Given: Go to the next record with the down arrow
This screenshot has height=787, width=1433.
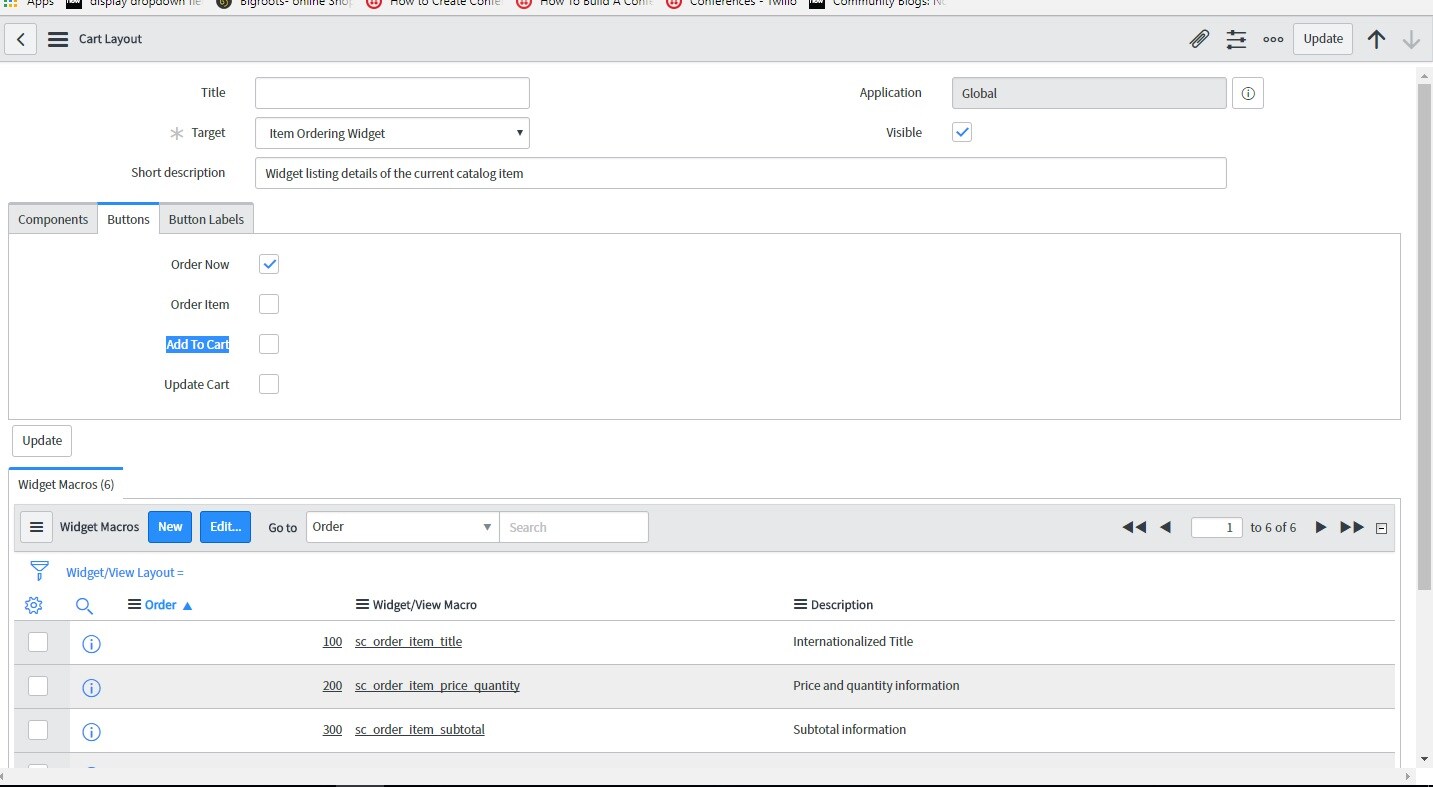Looking at the screenshot, I should click(x=1411, y=39).
